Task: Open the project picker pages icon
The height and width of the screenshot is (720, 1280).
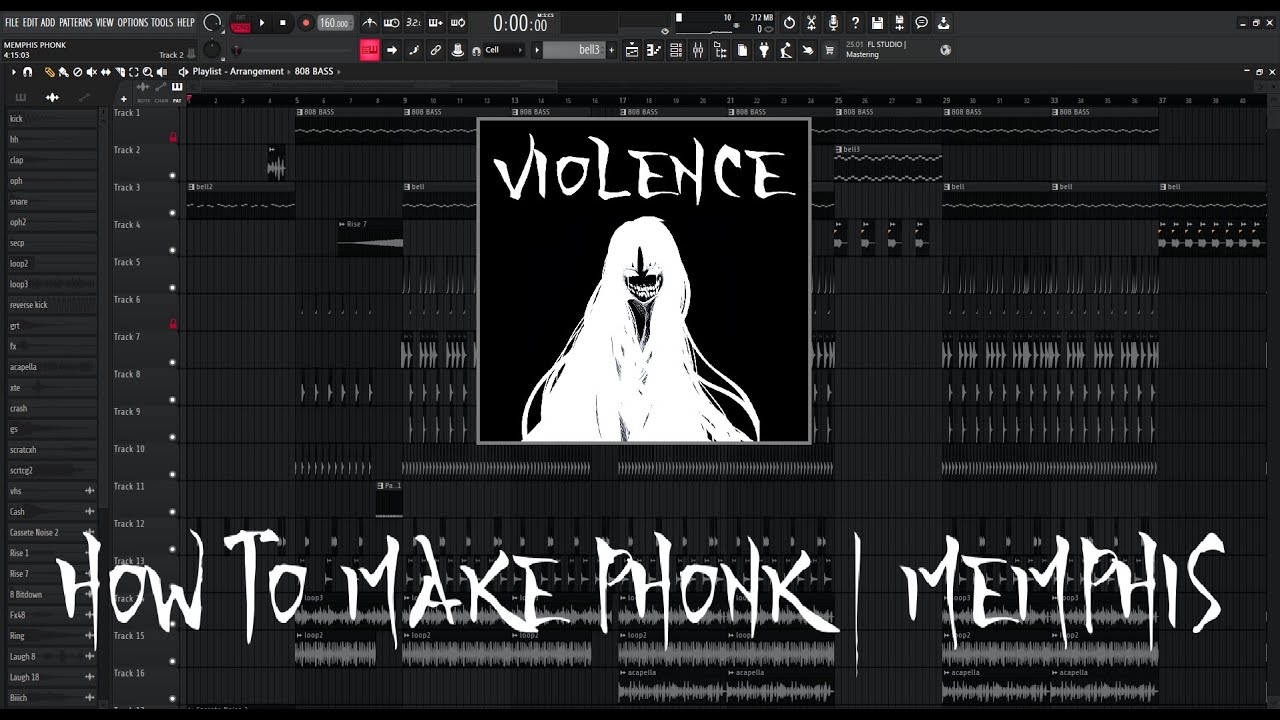Action: (x=742, y=50)
